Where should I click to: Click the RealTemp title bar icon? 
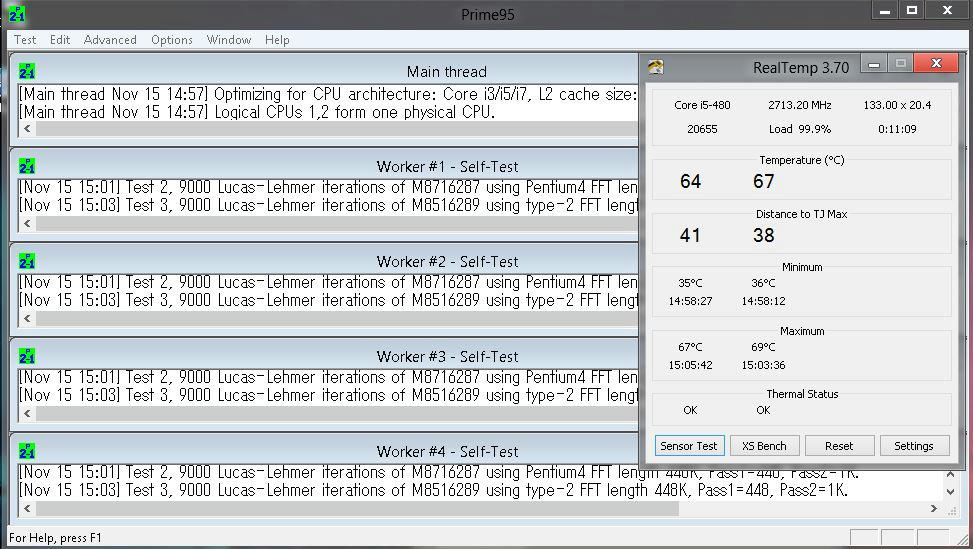(656, 67)
